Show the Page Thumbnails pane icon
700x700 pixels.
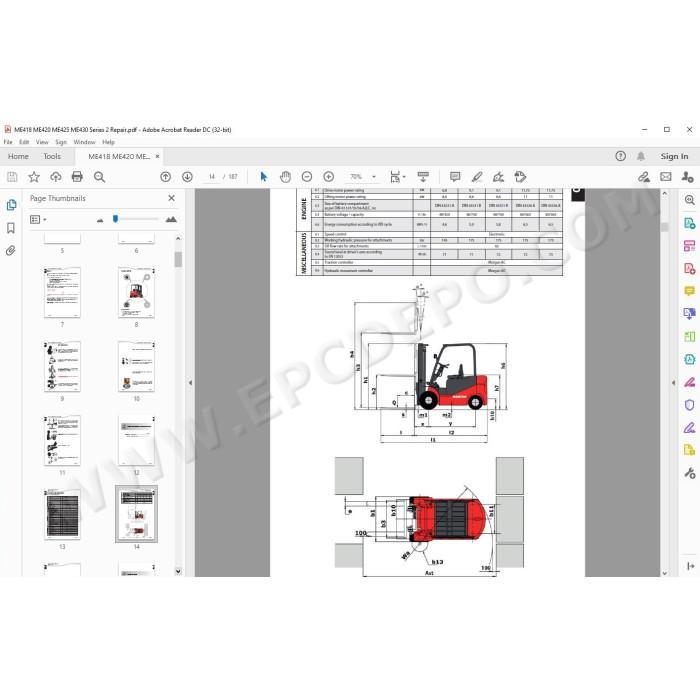point(11,205)
